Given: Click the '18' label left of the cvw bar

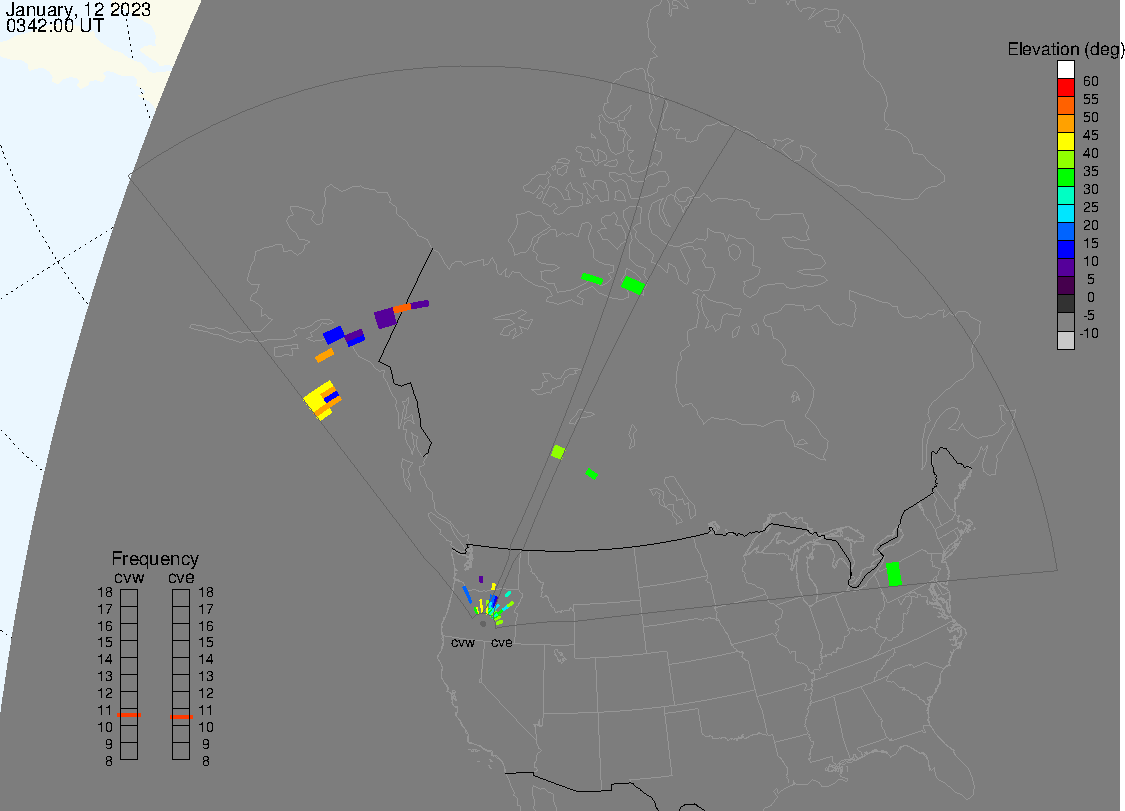Looking at the screenshot, I should 105,593.
